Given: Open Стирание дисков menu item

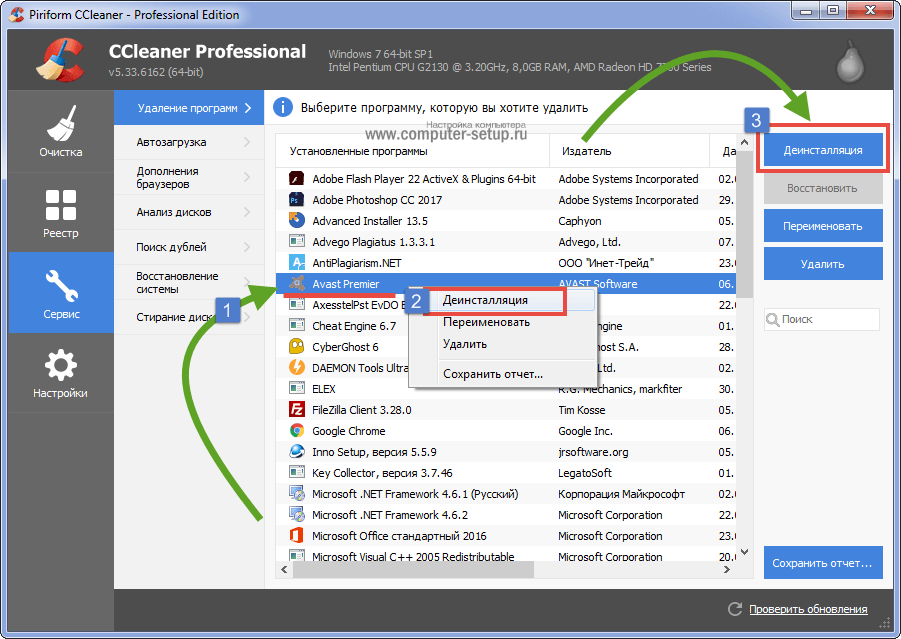Looking at the screenshot, I should click(188, 317).
